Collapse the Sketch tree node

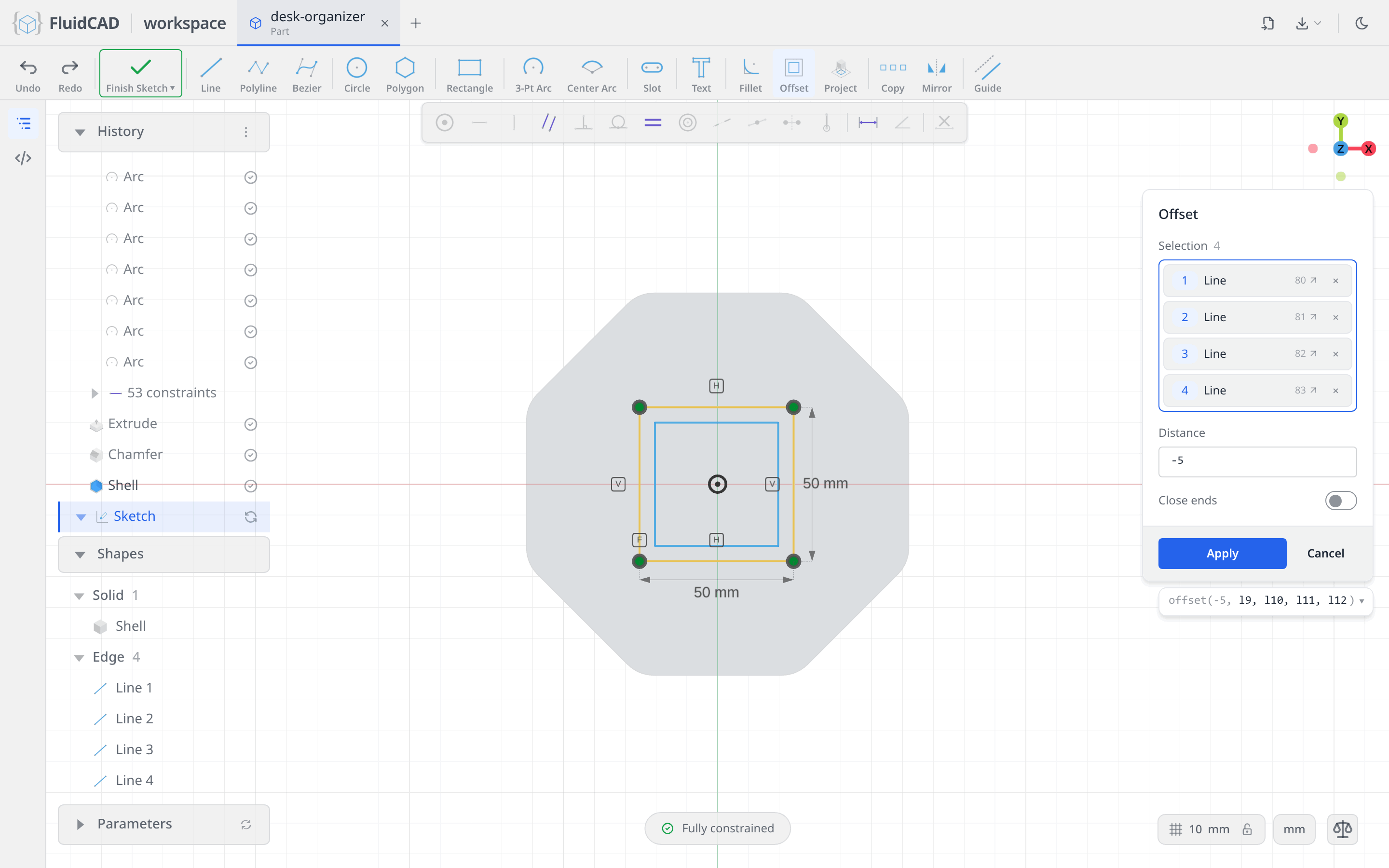[81, 516]
